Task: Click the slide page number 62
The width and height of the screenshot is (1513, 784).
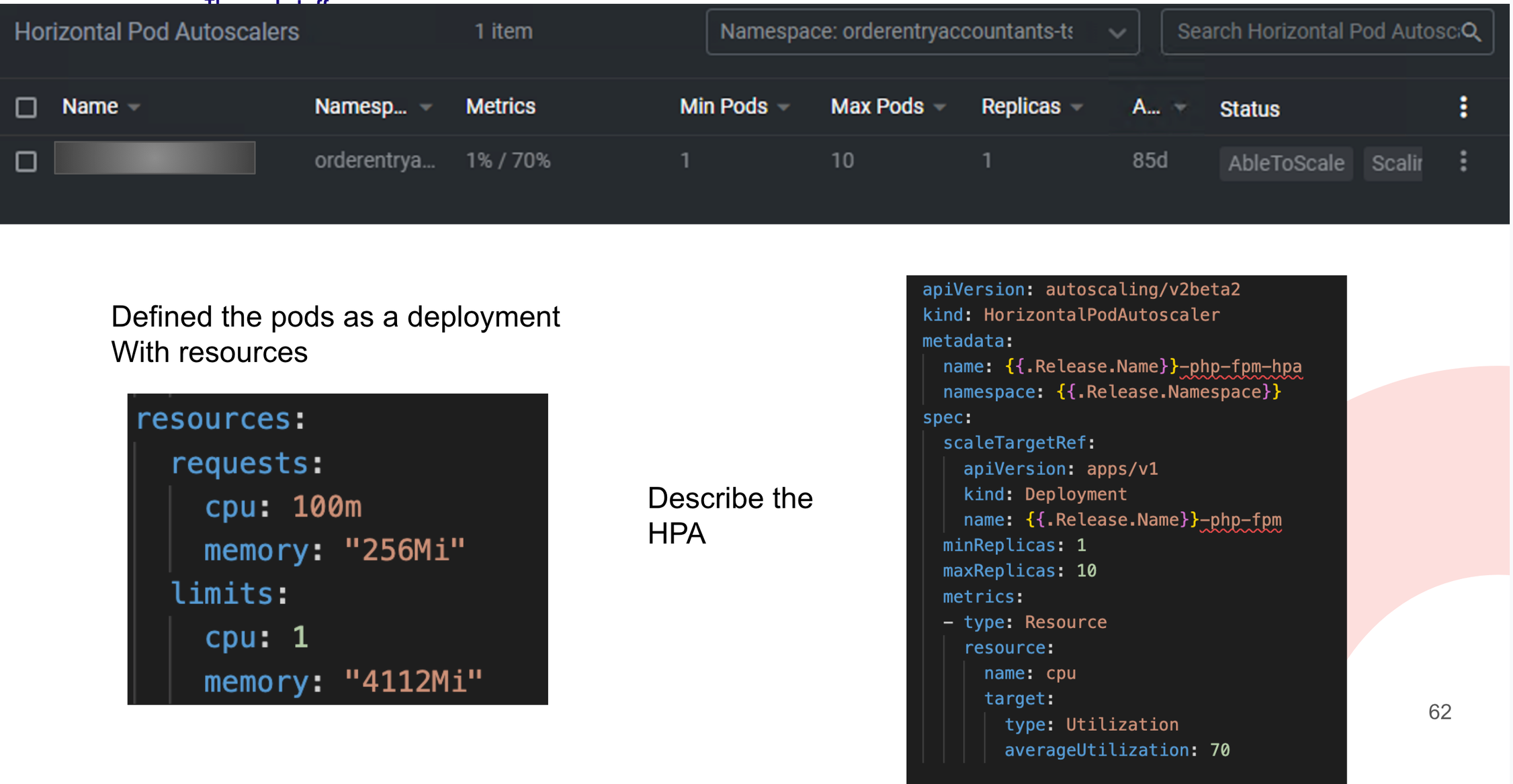Action: point(1440,711)
